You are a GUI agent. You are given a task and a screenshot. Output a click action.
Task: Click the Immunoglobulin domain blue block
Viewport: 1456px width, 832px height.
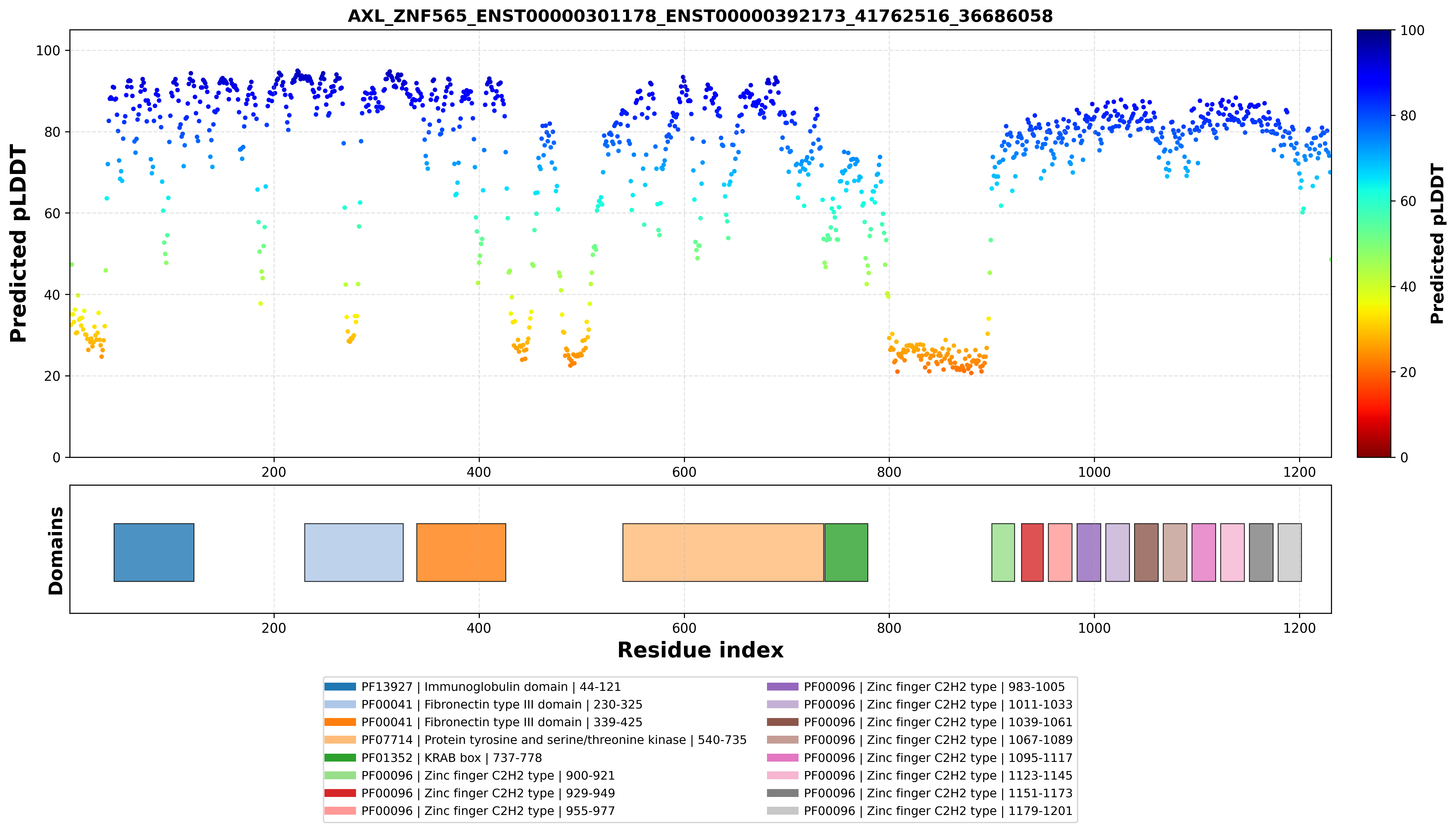(154, 552)
